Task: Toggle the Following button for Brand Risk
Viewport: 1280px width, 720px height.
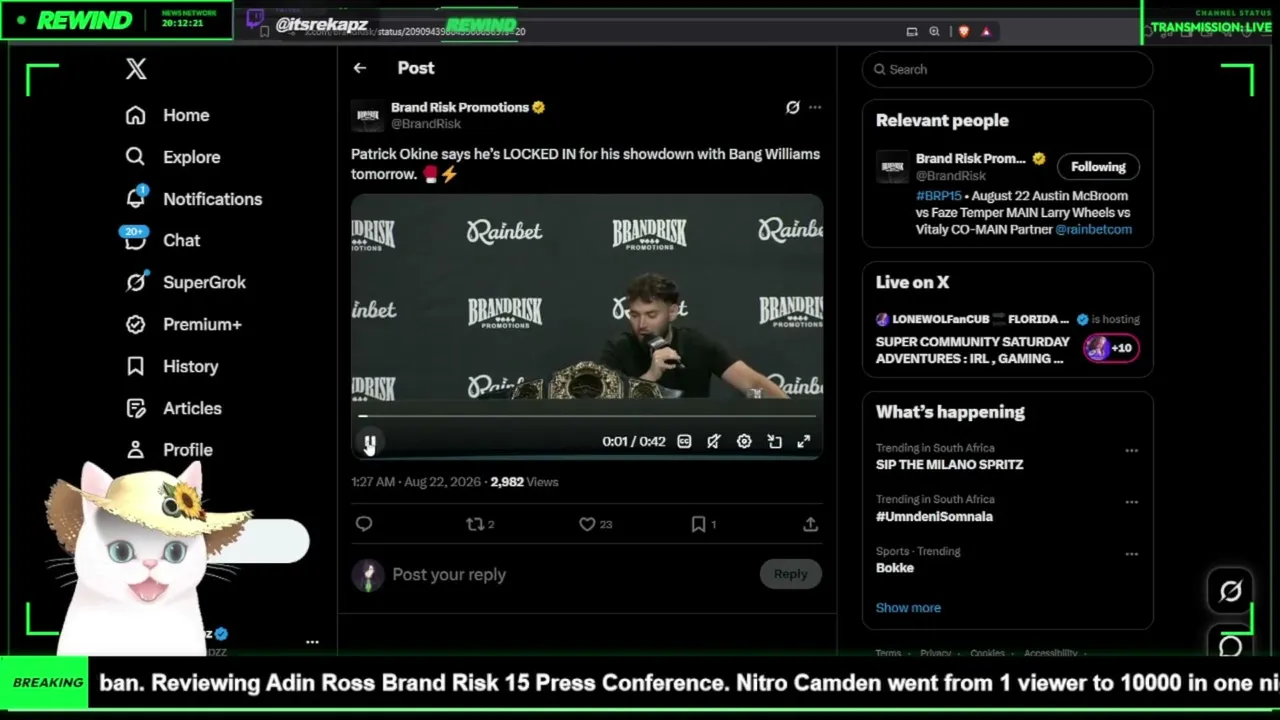Action: (x=1098, y=167)
